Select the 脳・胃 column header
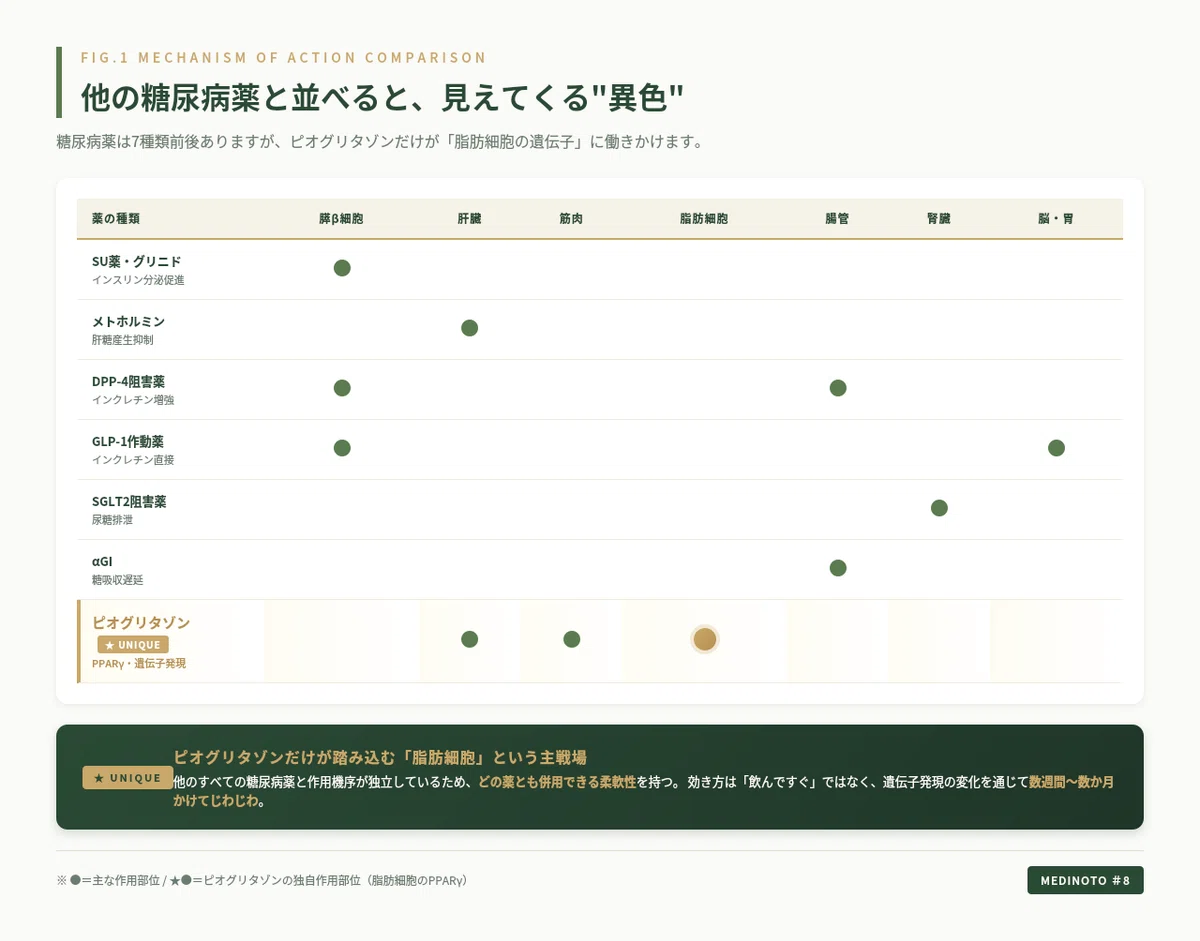This screenshot has width=1200, height=941. [1056, 219]
